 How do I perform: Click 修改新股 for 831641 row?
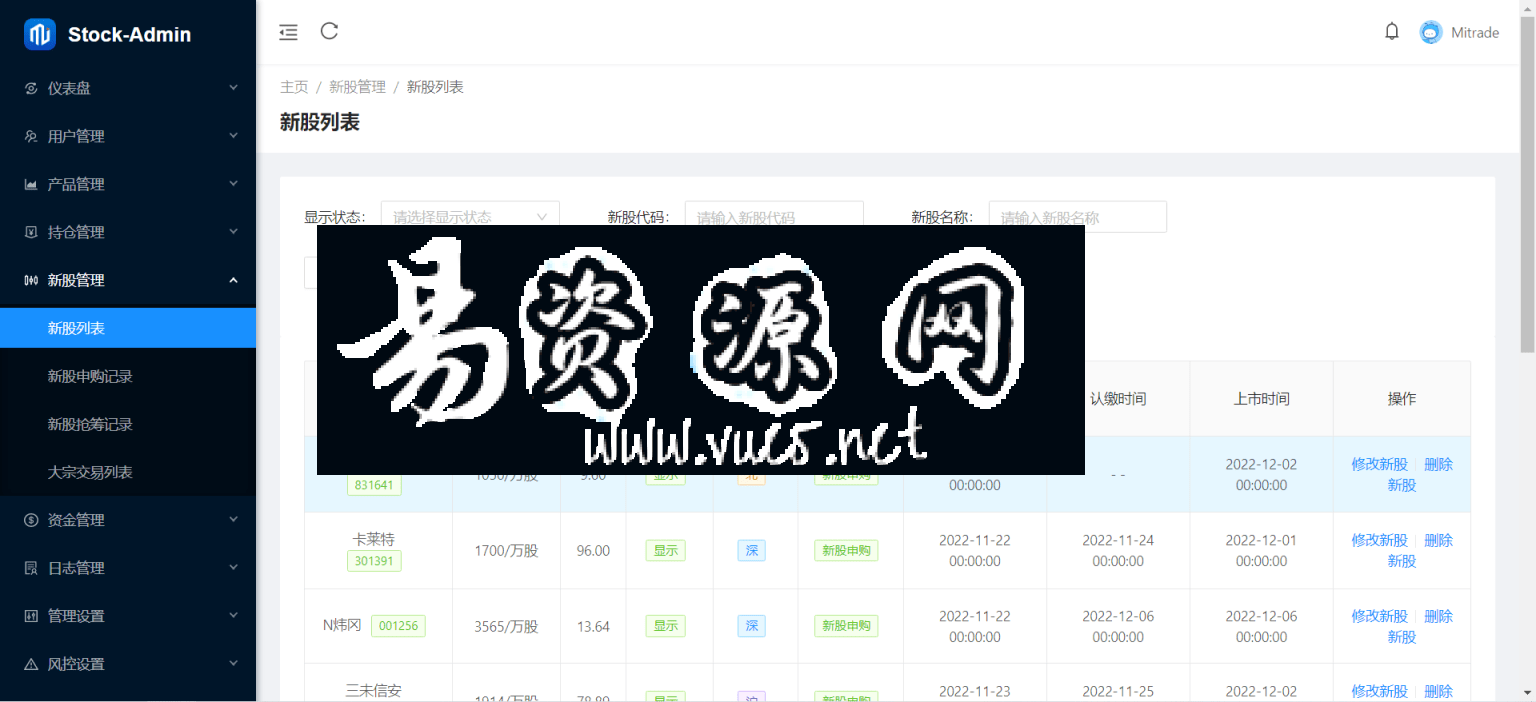click(1379, 464)
